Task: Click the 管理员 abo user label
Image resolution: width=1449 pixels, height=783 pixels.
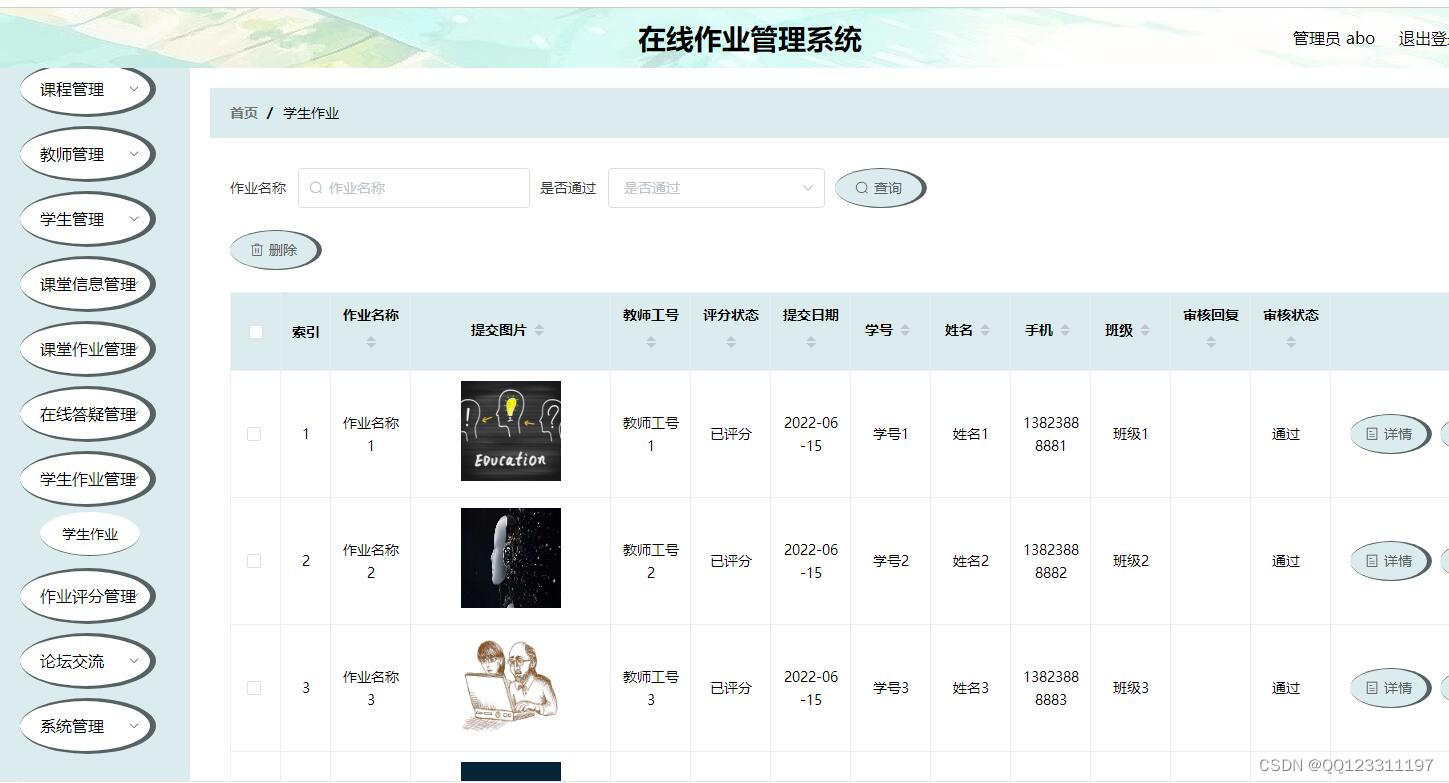Action: click(x=1333, y=39)
